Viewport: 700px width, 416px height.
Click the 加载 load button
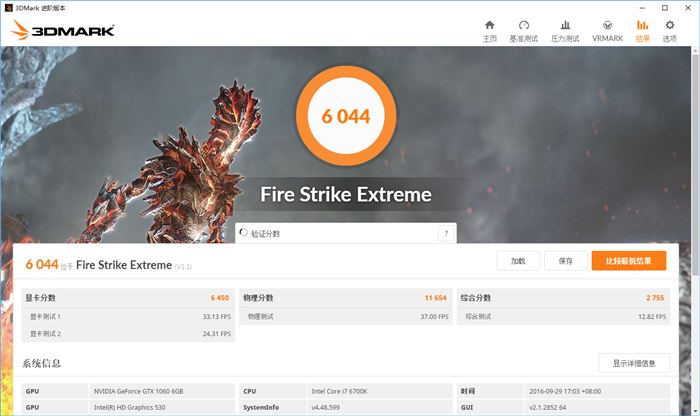(x=518, y=261)
